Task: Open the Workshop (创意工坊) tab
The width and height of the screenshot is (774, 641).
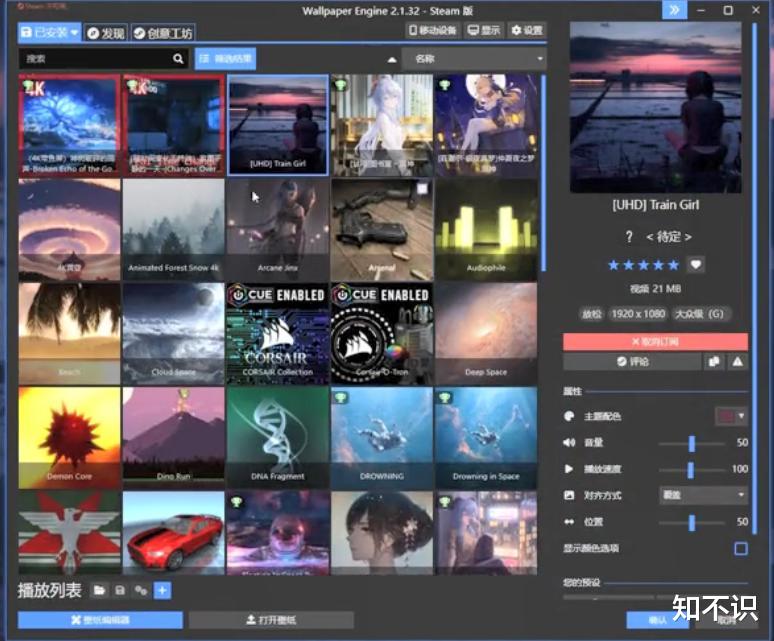Action: point(163,33)
